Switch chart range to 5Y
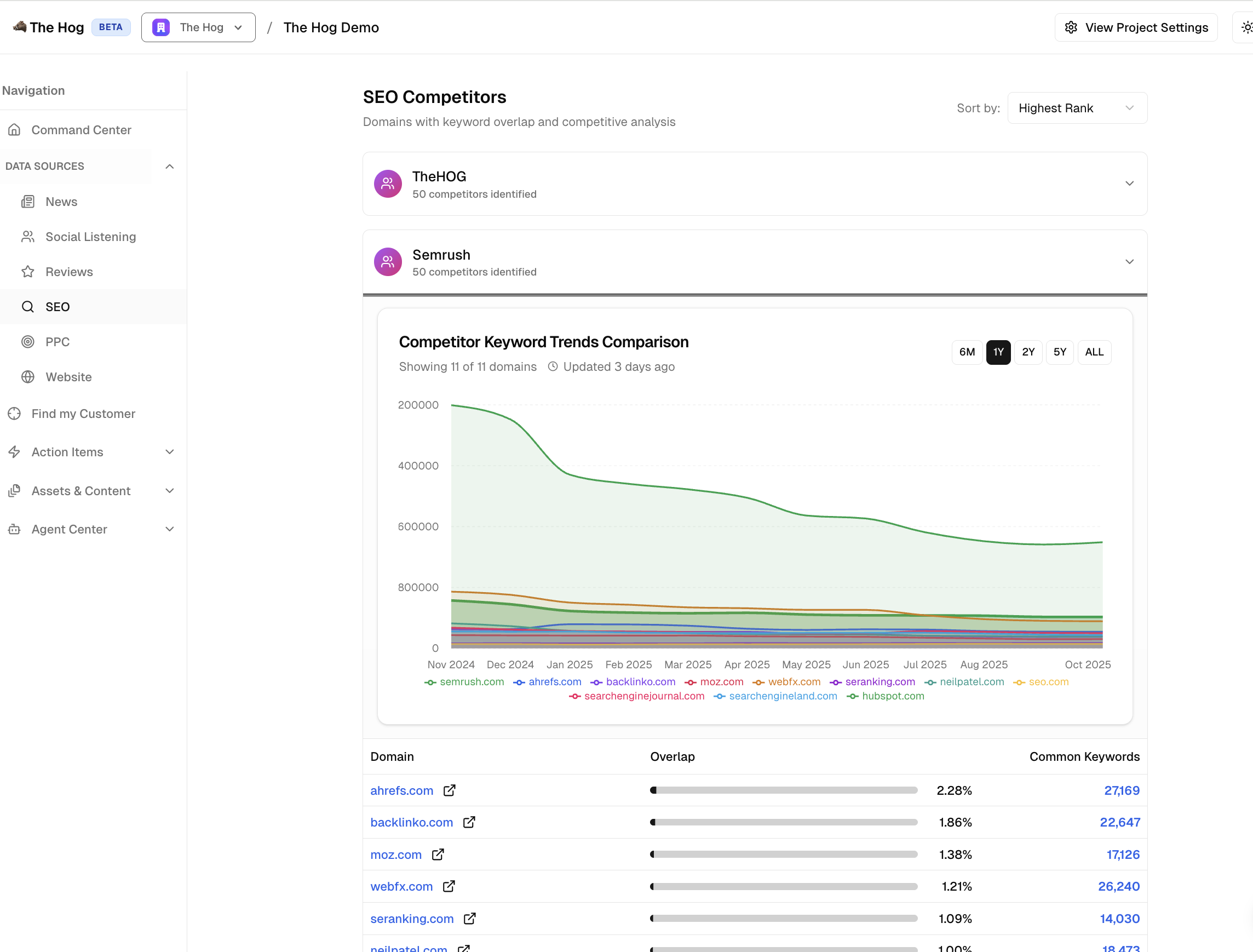This screenshot has width=1253, height=952. coord(1059,352)
